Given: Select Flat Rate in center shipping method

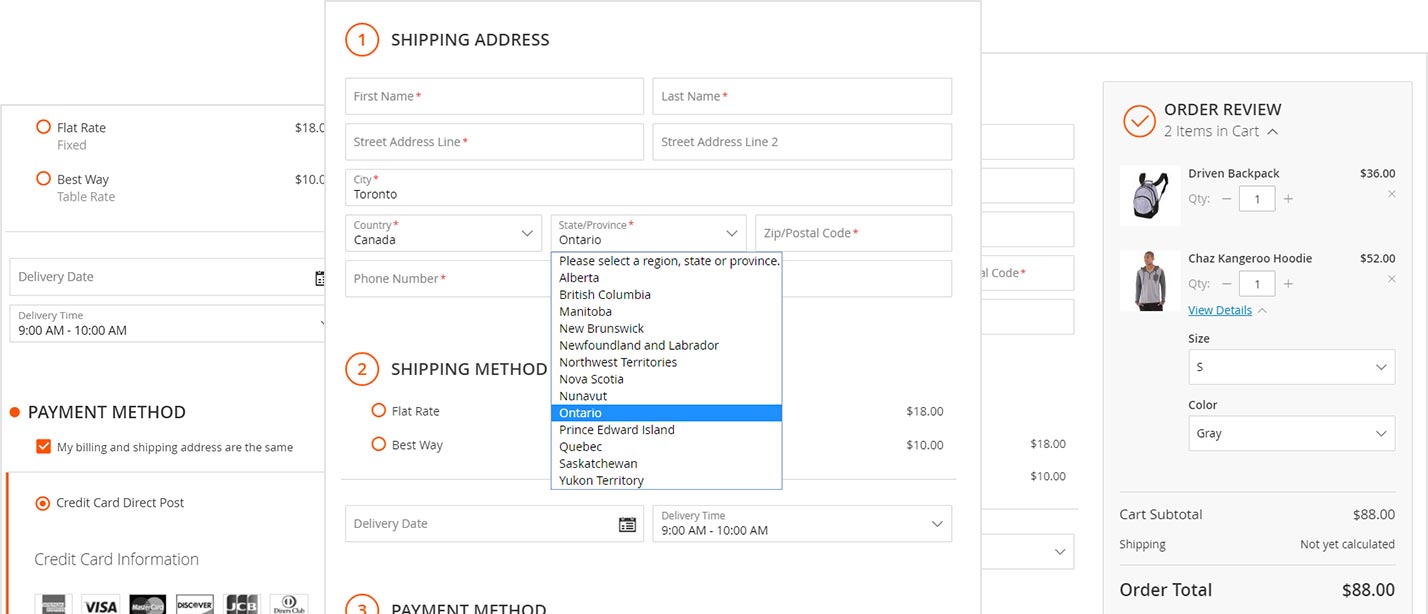Looking at the screenshot, I should (x=379, y=411).
